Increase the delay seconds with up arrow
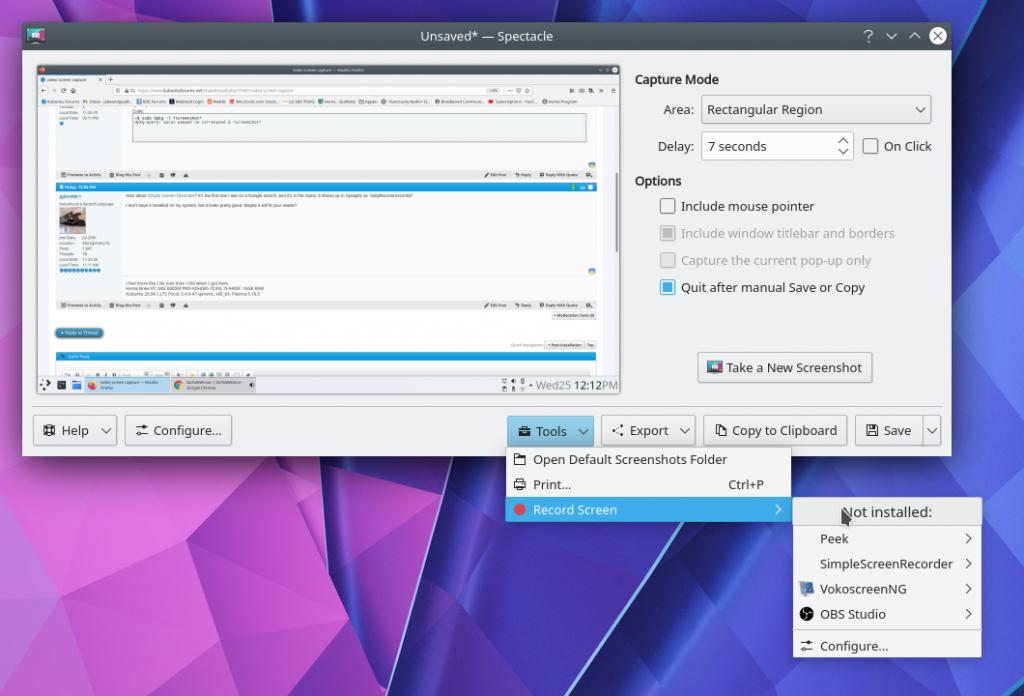The width and height of the screenshot is (1024, 696). 843,141
